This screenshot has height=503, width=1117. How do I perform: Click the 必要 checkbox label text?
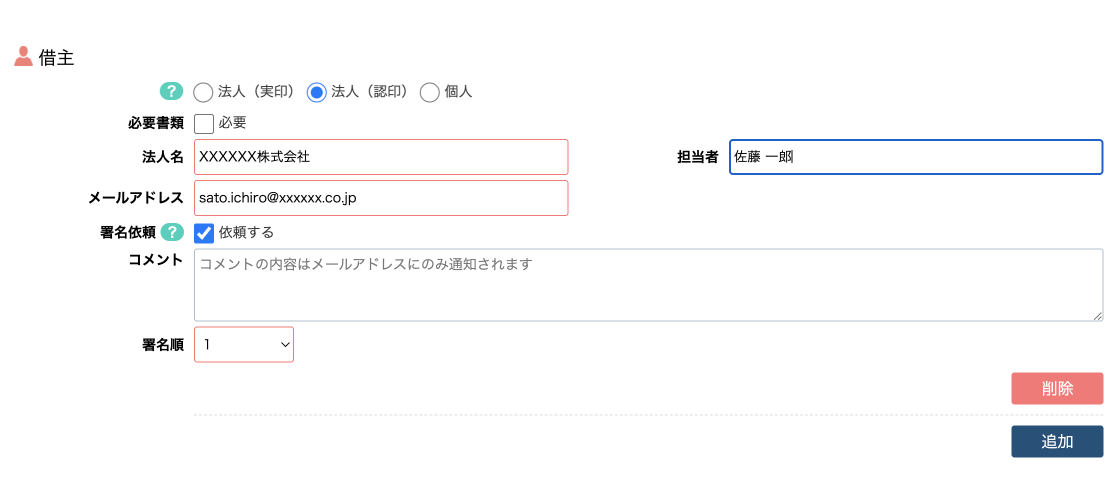click(232, 124)
